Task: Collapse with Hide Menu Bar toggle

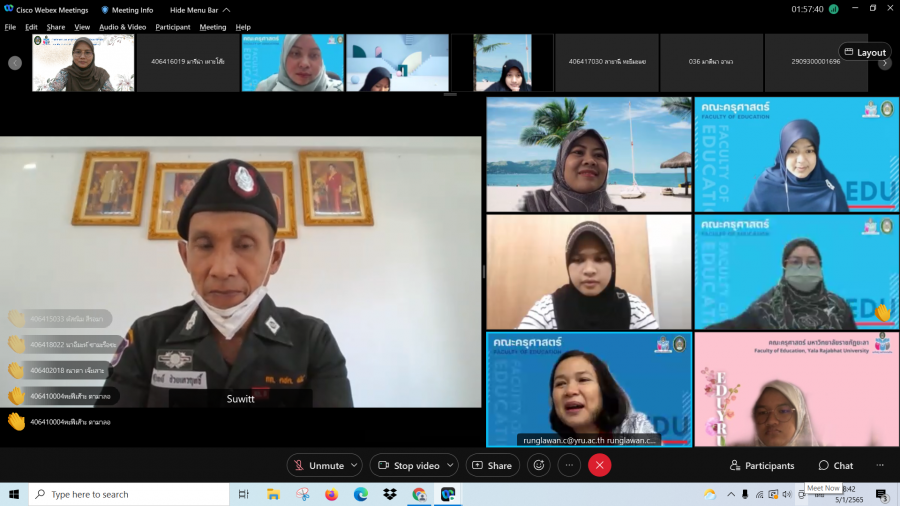Action: coord(196,10)
